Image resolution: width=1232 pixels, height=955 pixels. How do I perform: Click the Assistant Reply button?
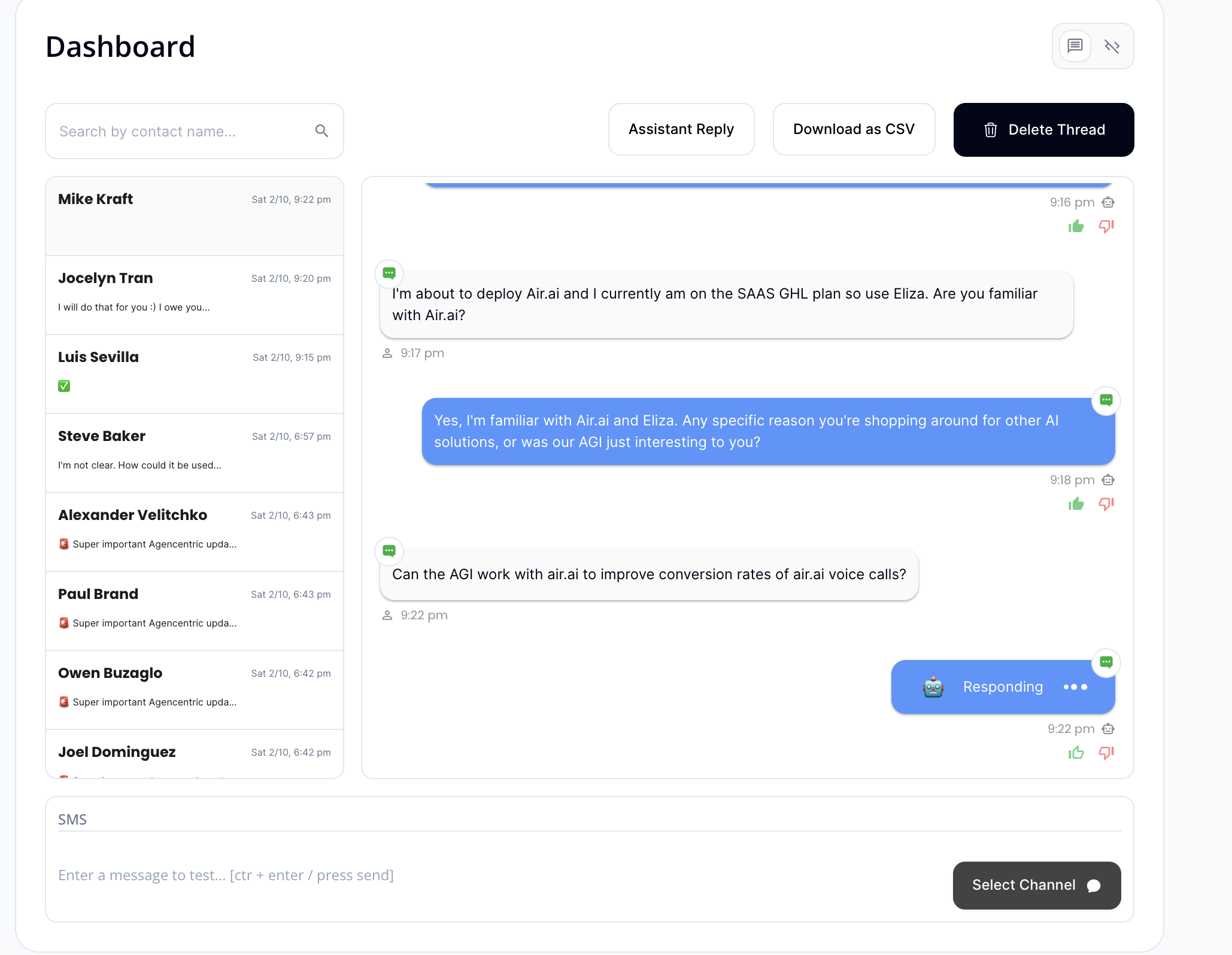[681, 129]
